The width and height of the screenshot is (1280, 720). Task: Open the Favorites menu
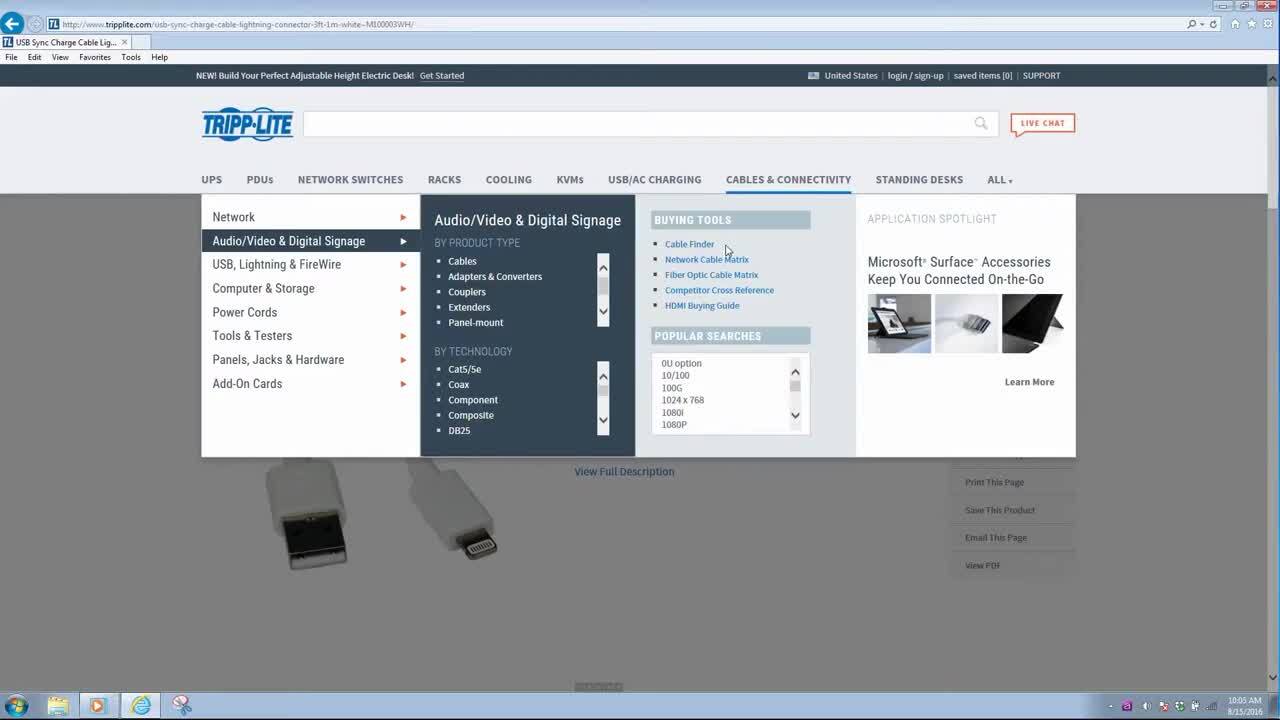pyautogui.click(x=95, y=57)
